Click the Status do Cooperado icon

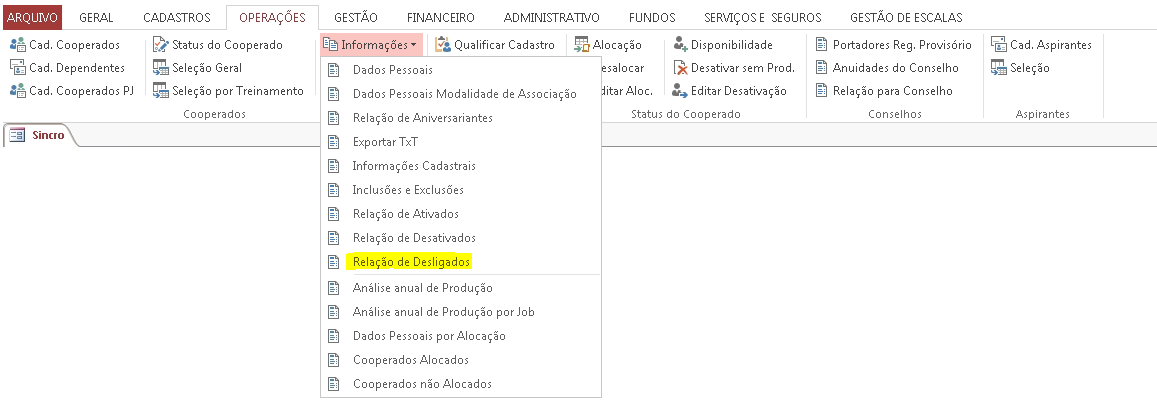161,45
